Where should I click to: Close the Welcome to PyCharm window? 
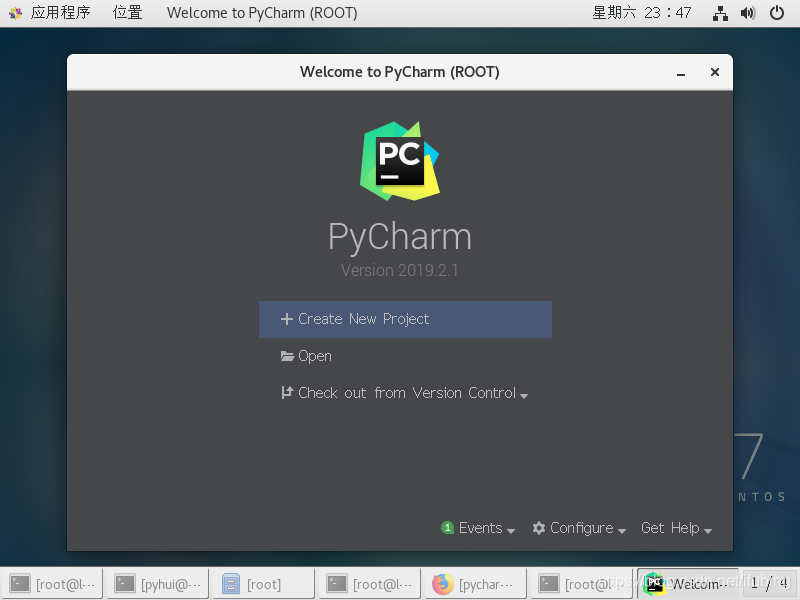[x=715, y=72]
